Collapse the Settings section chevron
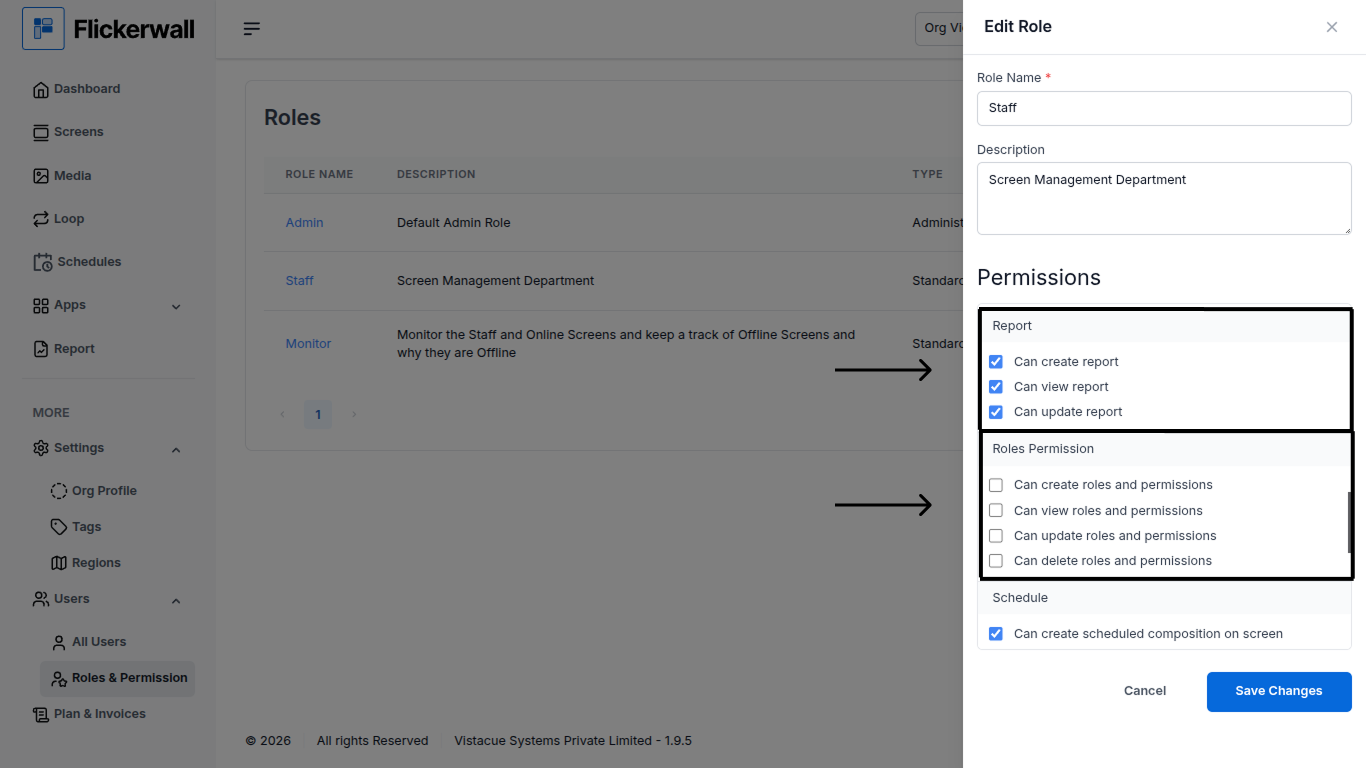Image resolution: width=1366 pixels, height=768 pixels. [x=176, y=450]
